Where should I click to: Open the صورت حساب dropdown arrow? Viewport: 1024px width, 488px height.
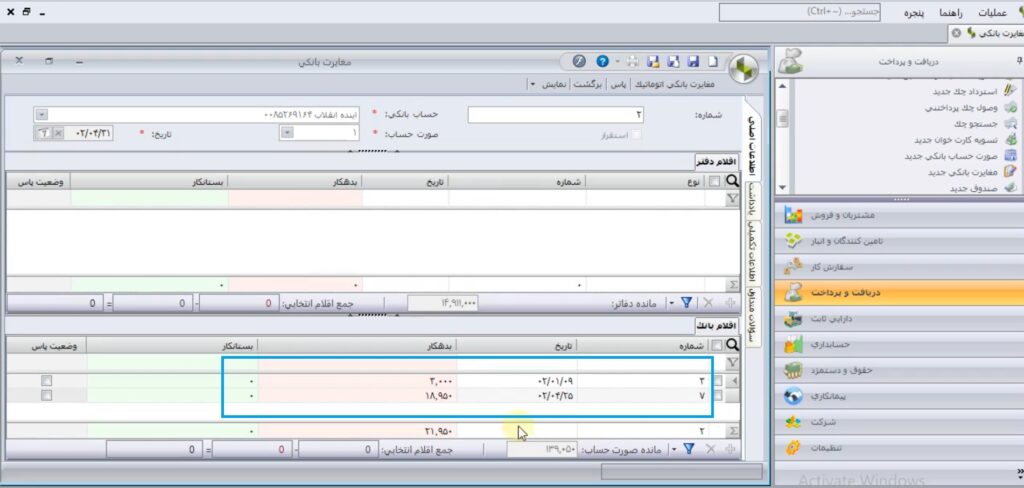tap(286, 133)
